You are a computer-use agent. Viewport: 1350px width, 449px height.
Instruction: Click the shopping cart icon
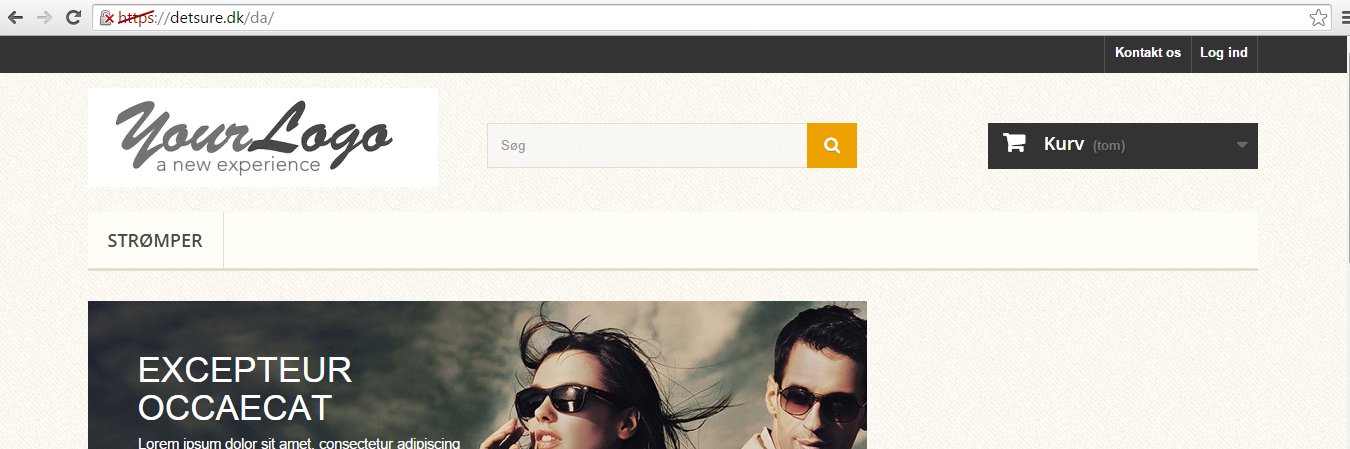click(x=1014, y=144)
